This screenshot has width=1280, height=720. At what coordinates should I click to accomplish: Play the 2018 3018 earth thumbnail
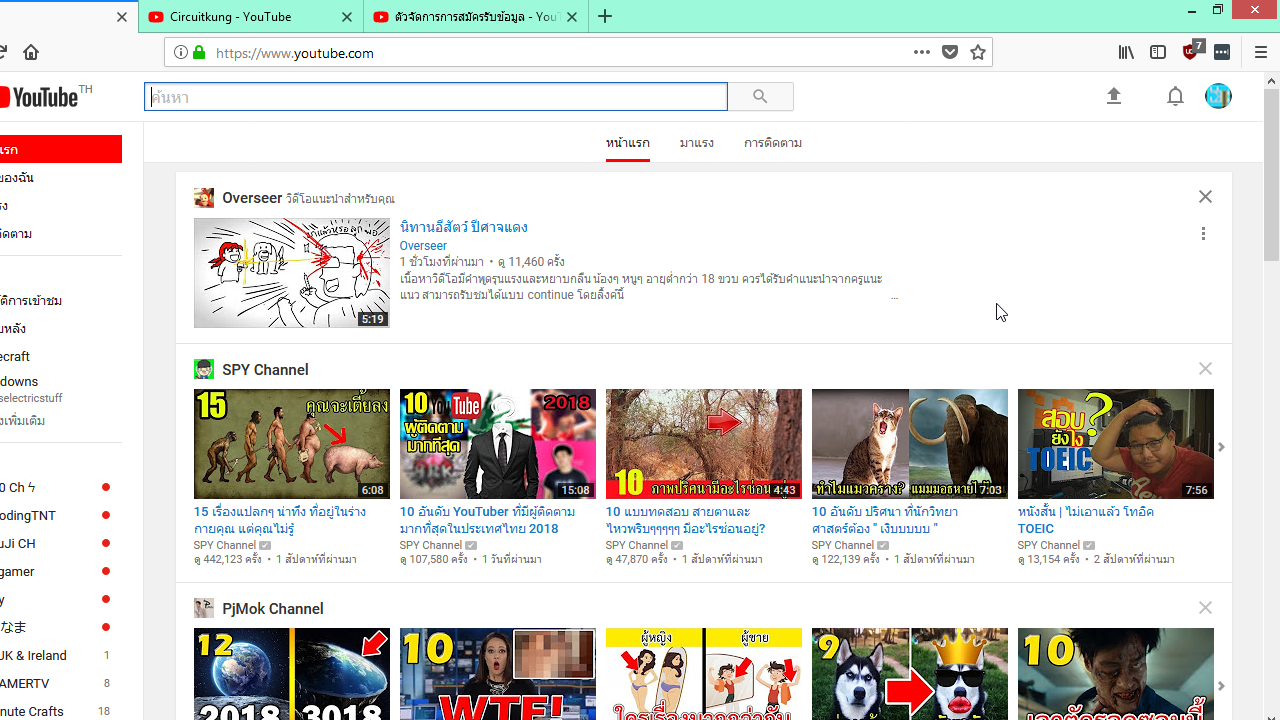[292, 674]
